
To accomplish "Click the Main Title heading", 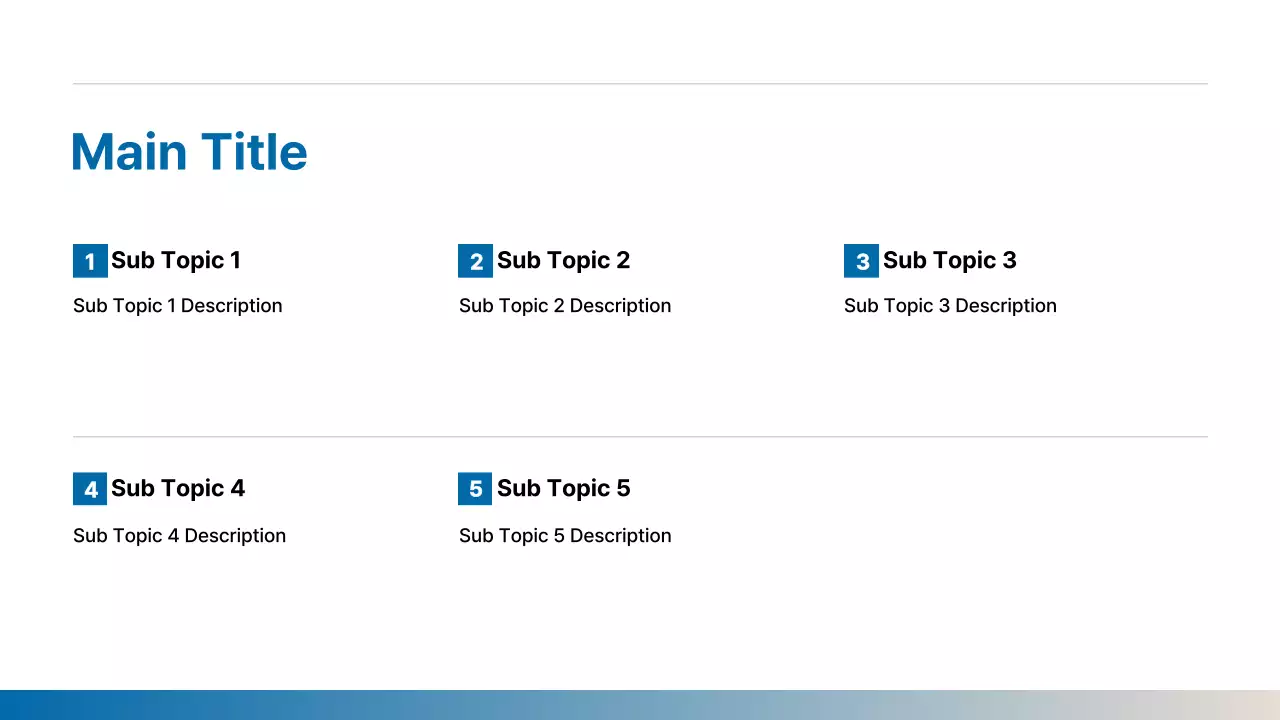I will coord(189,152).
